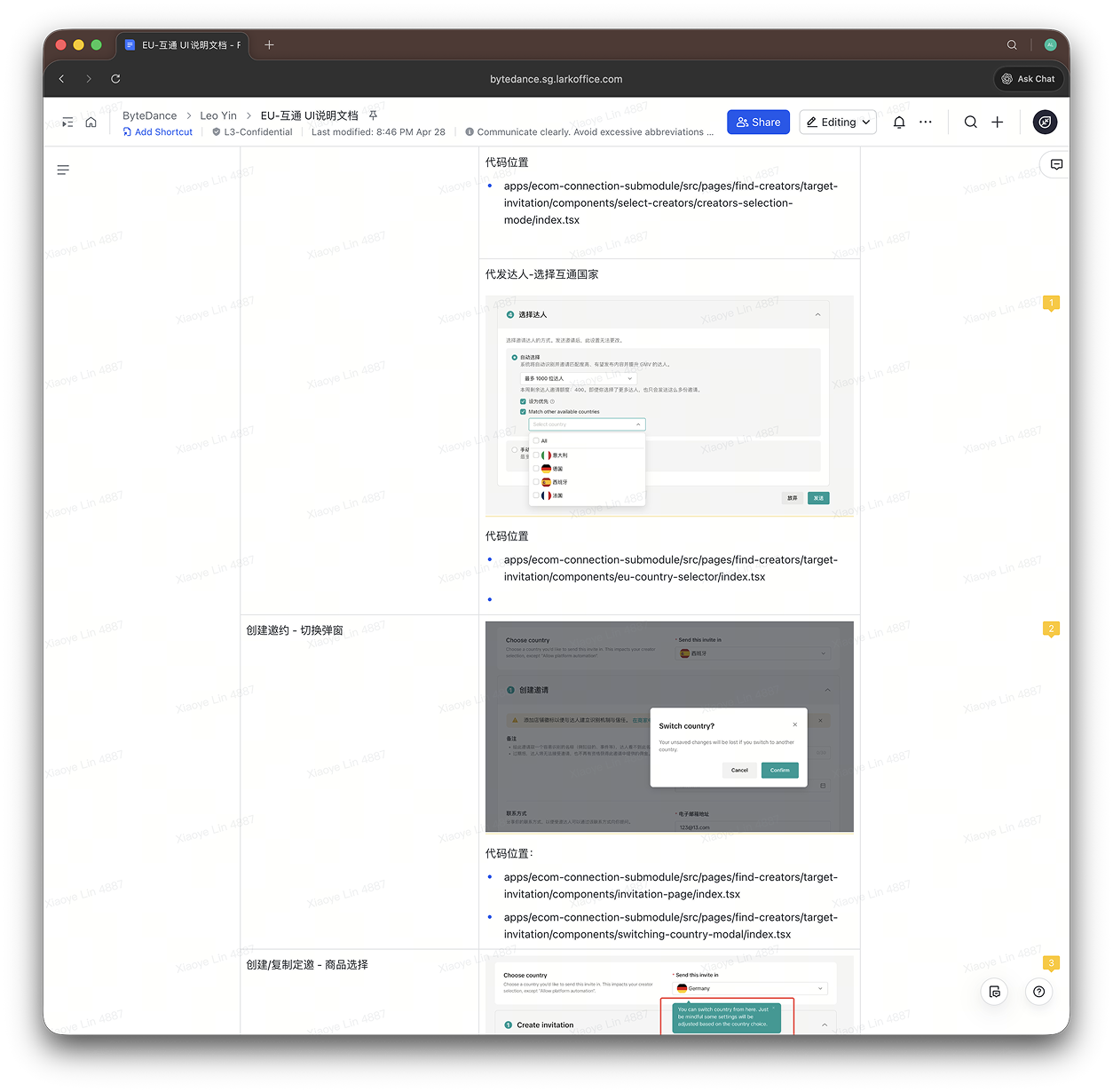Go forward in the browser
The image size is (1113, 1092).
pyautogui.click(x=89, y=79)
